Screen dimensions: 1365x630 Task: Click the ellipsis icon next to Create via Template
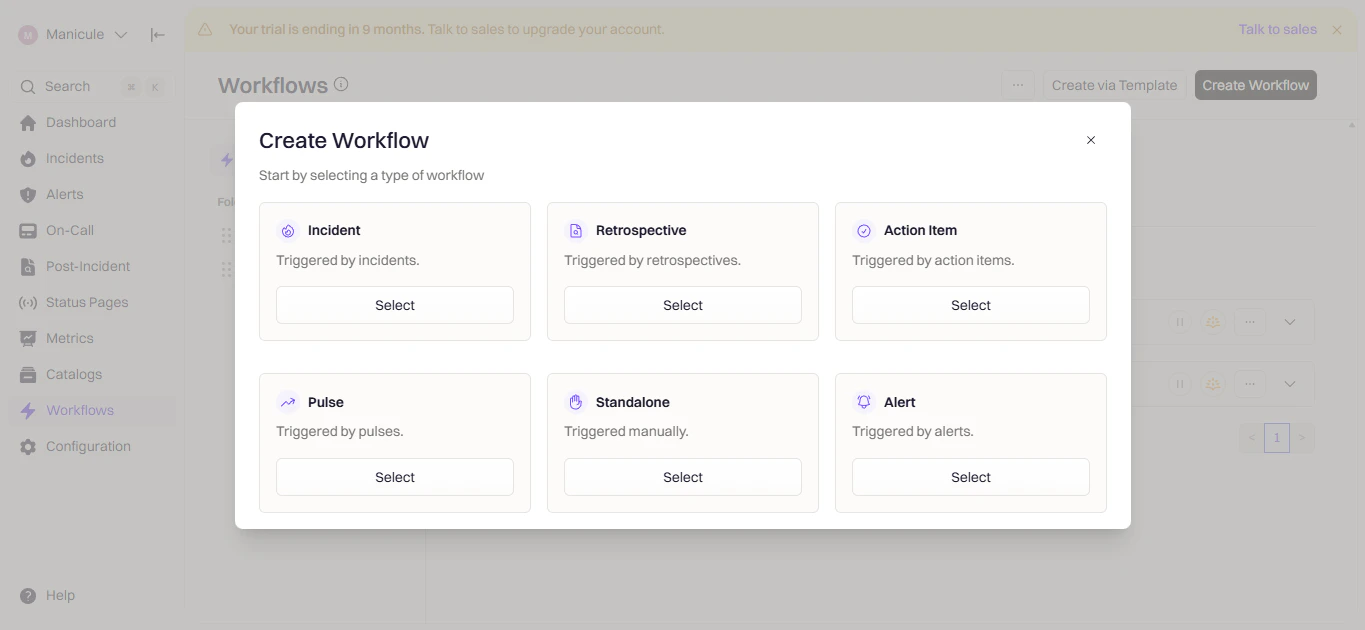1018,84
